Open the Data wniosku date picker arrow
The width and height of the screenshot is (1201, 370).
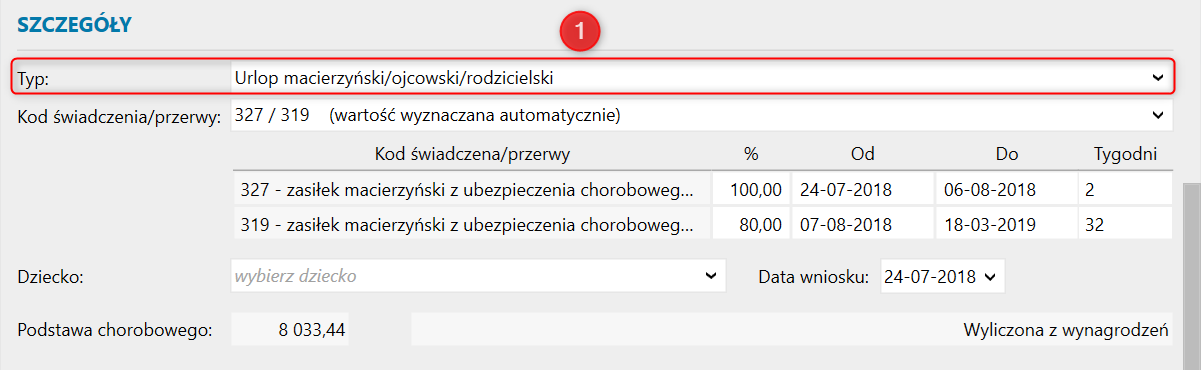click(x=990, y=276)
